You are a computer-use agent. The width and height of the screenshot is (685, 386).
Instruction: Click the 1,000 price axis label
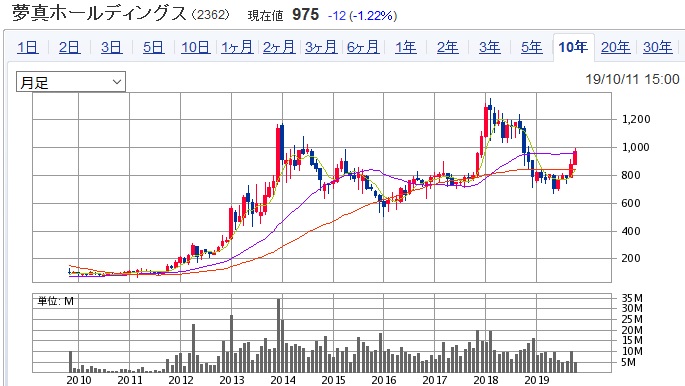(x=636, y=147)
